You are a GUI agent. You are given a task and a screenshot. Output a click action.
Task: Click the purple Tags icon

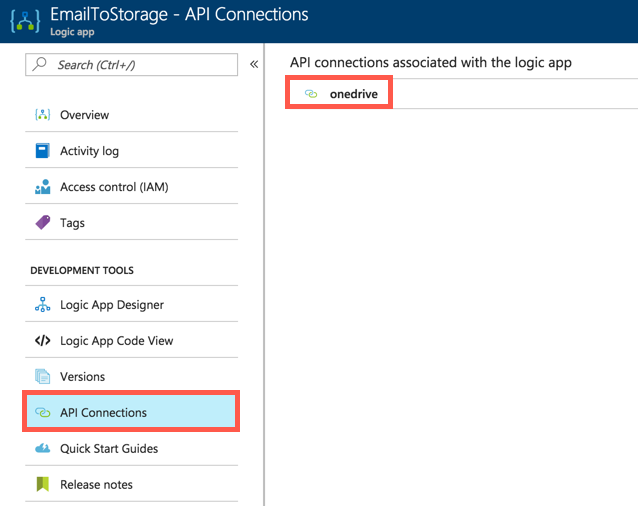(x=42, y=223)
